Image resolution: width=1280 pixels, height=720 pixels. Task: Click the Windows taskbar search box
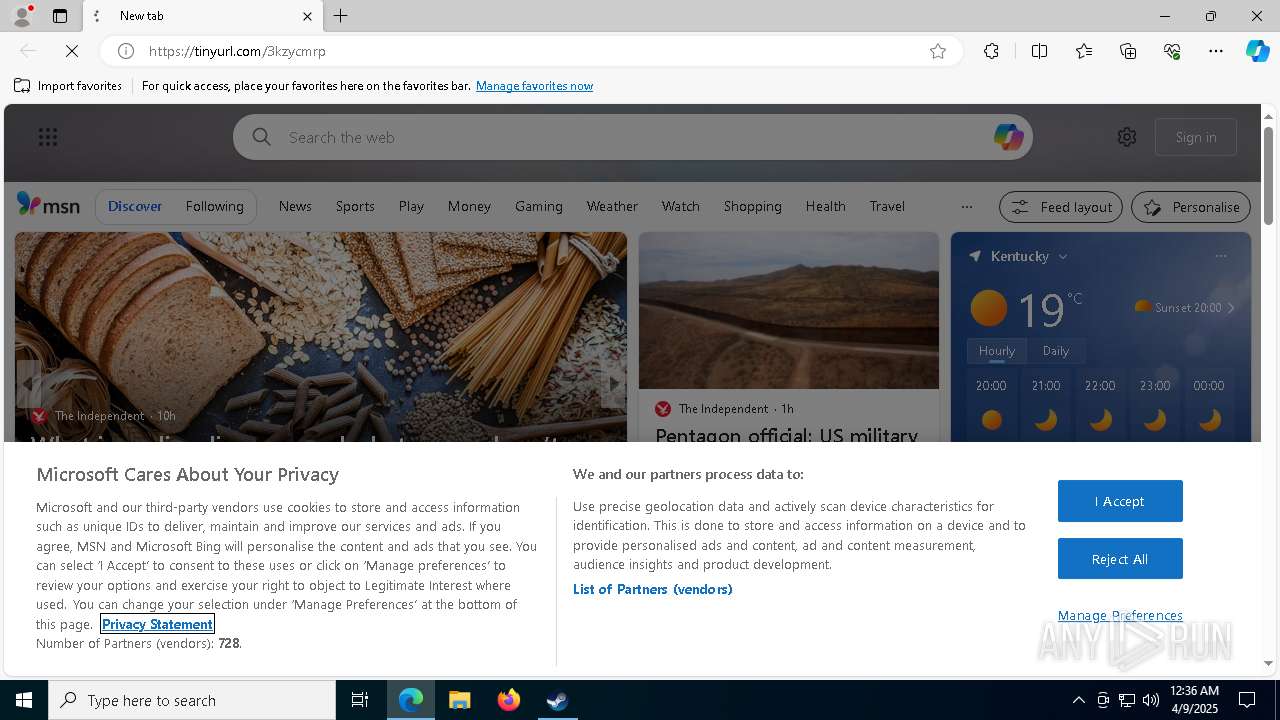[x=192, y=700]
